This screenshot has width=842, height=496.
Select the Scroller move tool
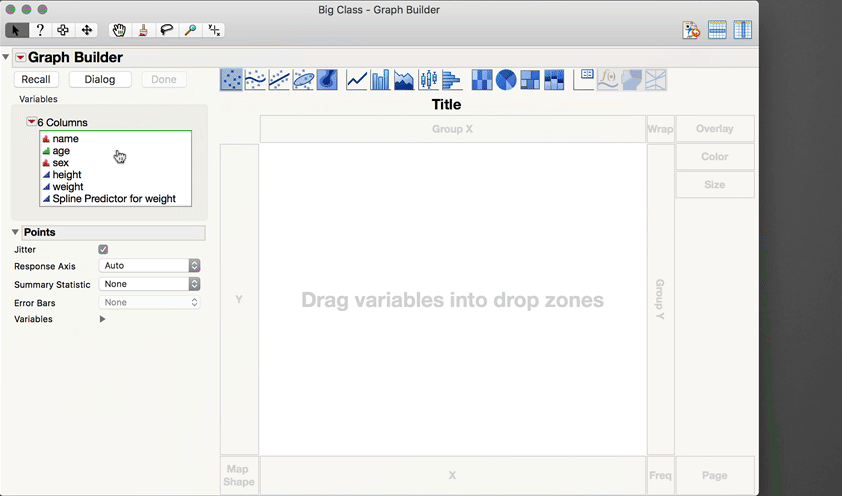86,30
